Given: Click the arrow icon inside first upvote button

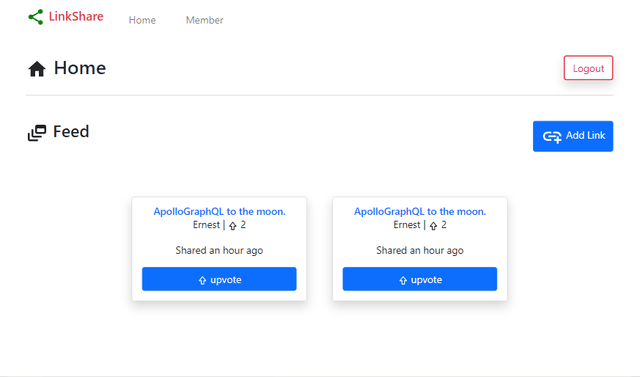Looking at the screenshot, I should [202, 280].
